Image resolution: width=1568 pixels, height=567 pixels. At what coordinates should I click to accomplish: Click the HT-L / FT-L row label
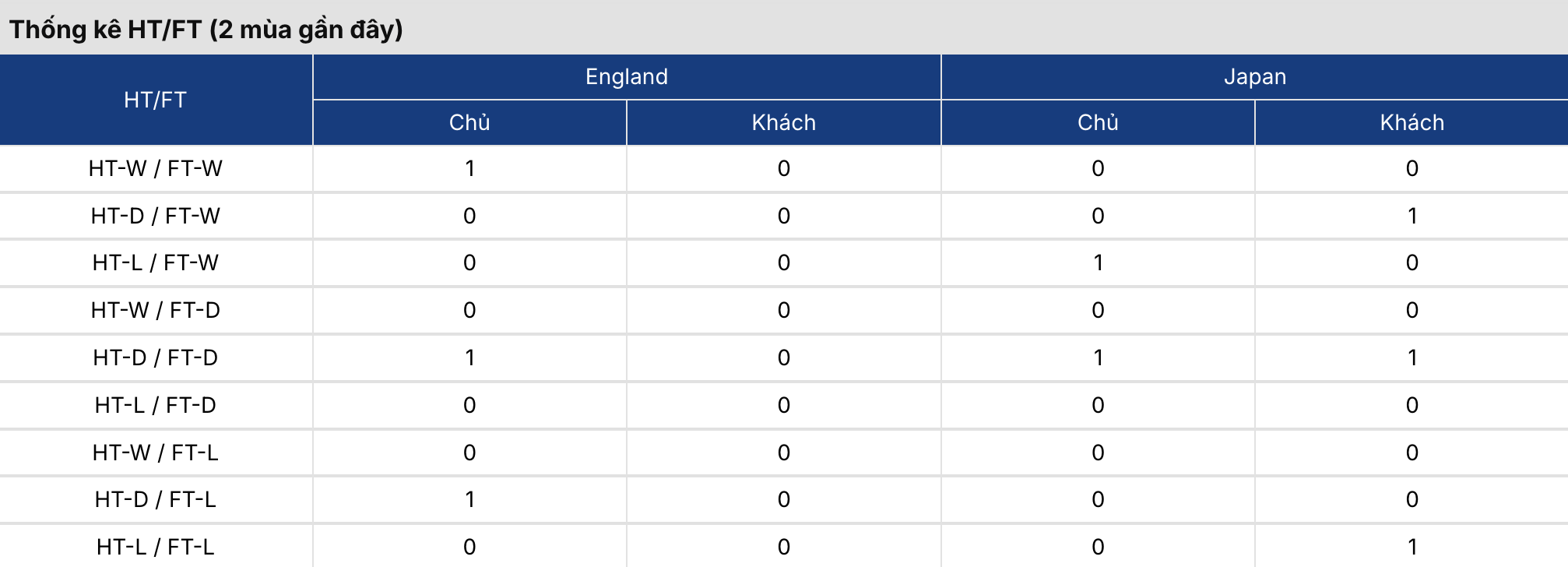156,547
